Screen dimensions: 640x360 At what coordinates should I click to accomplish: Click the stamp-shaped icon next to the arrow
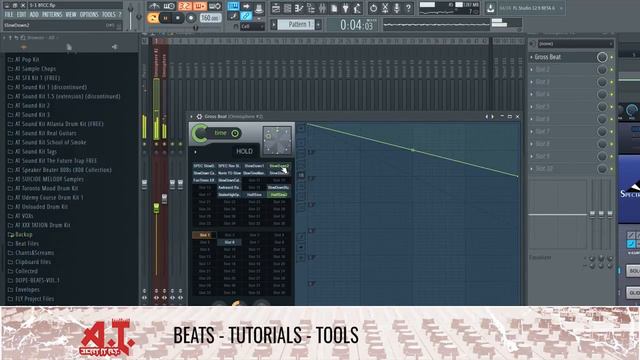tap(259, 7)
